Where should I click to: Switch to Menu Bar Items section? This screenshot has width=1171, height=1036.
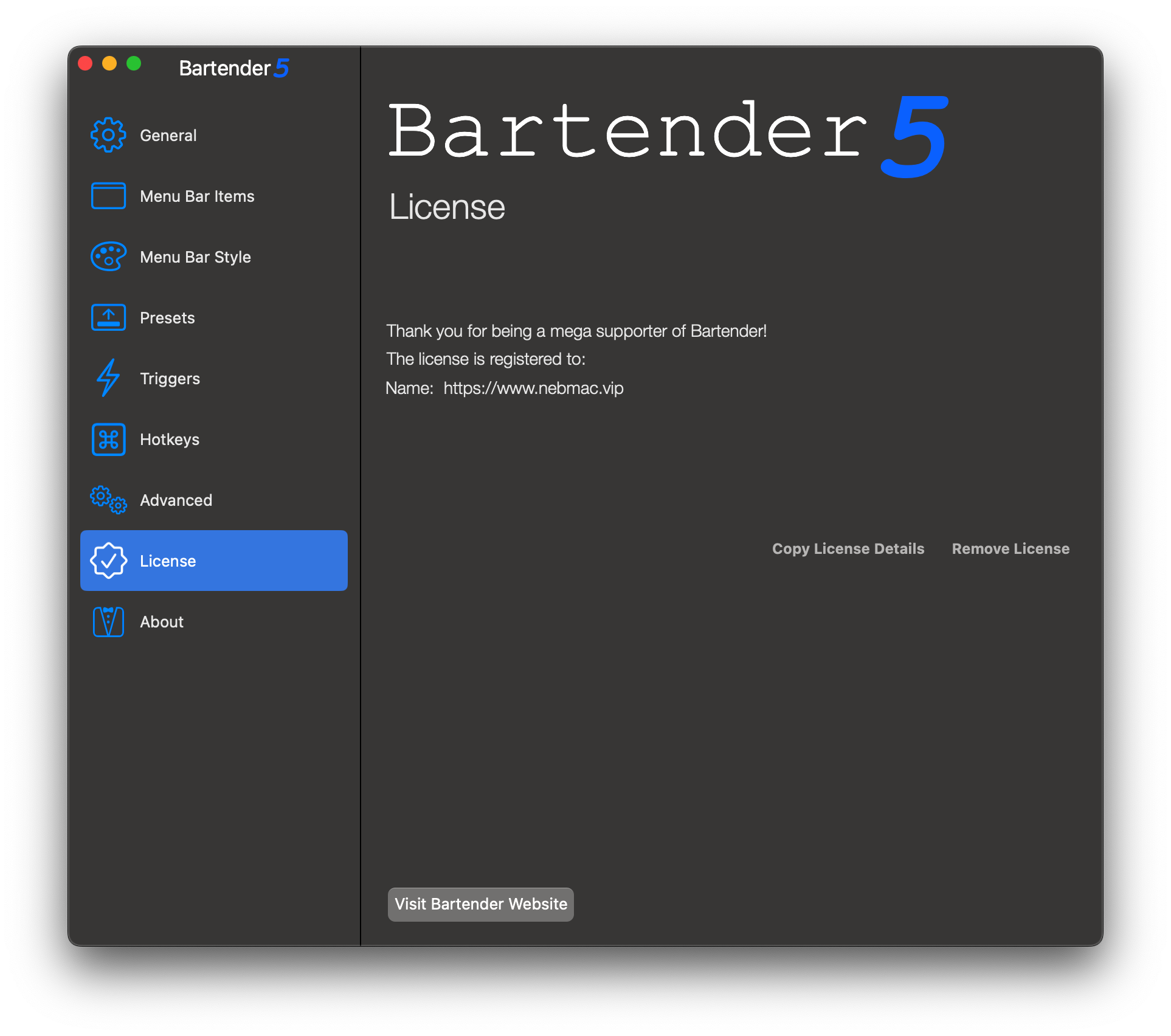(197, 196)
